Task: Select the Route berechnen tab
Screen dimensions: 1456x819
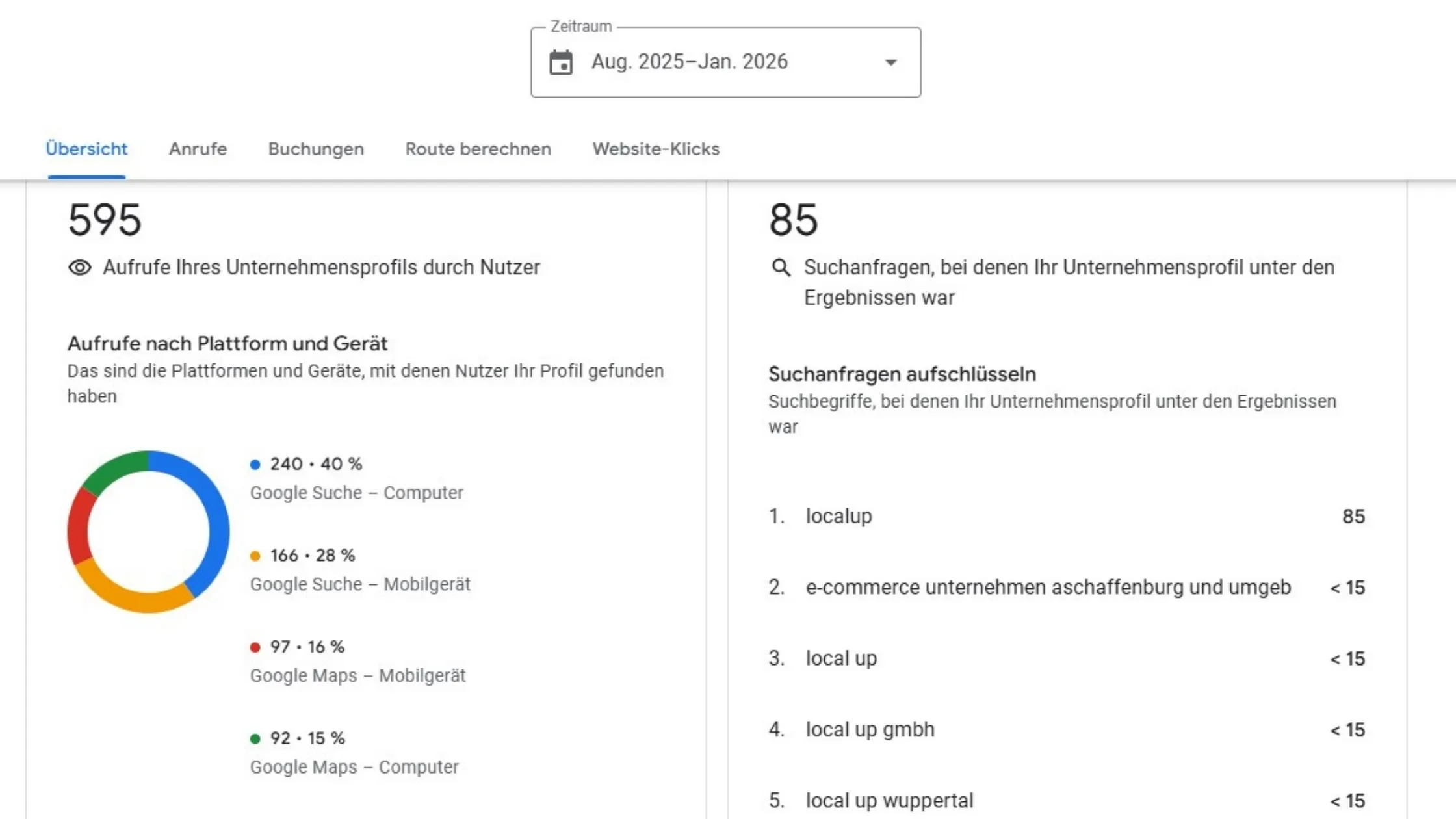Action: pyautogui.click(x=478, y=149)
